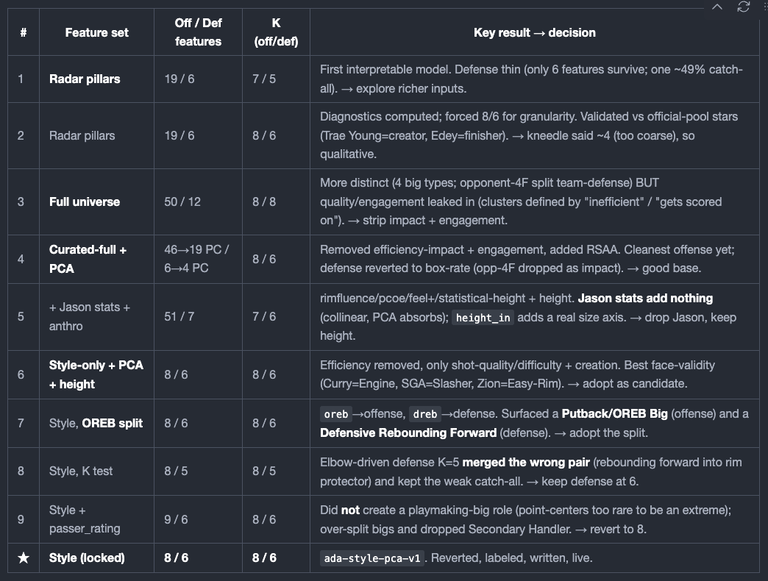Select the 'Feature set' column header
This screenshot has height=581, width=768.
point(96,33)
